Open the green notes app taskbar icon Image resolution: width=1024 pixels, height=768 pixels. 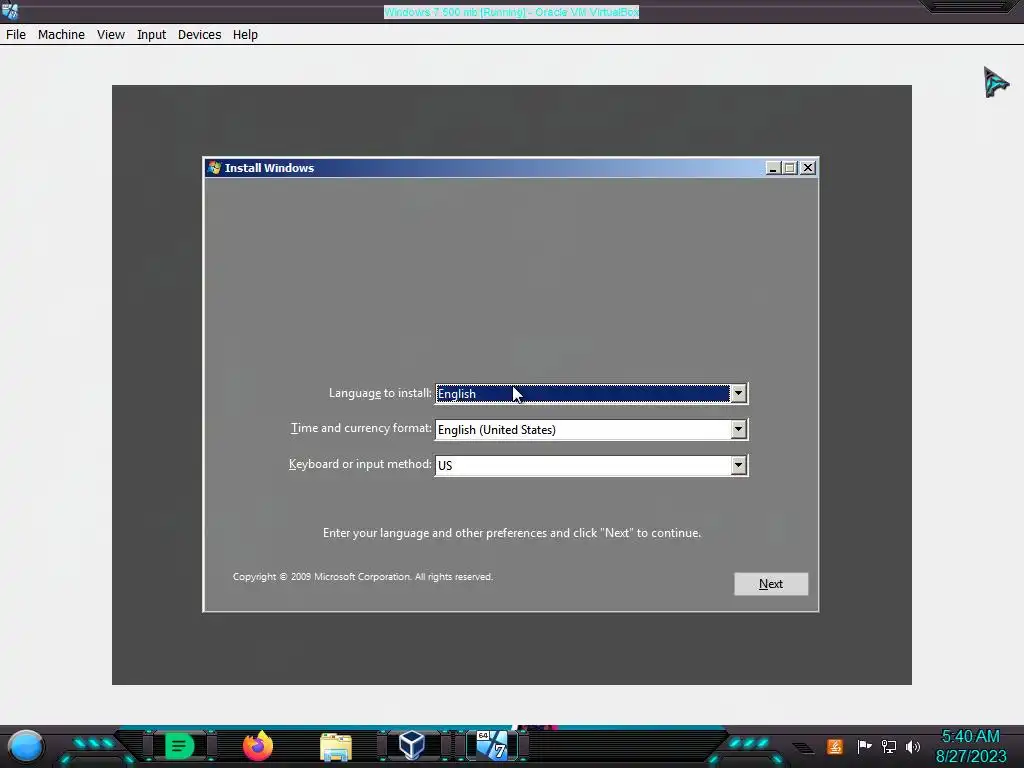click(x=179, y=746)
